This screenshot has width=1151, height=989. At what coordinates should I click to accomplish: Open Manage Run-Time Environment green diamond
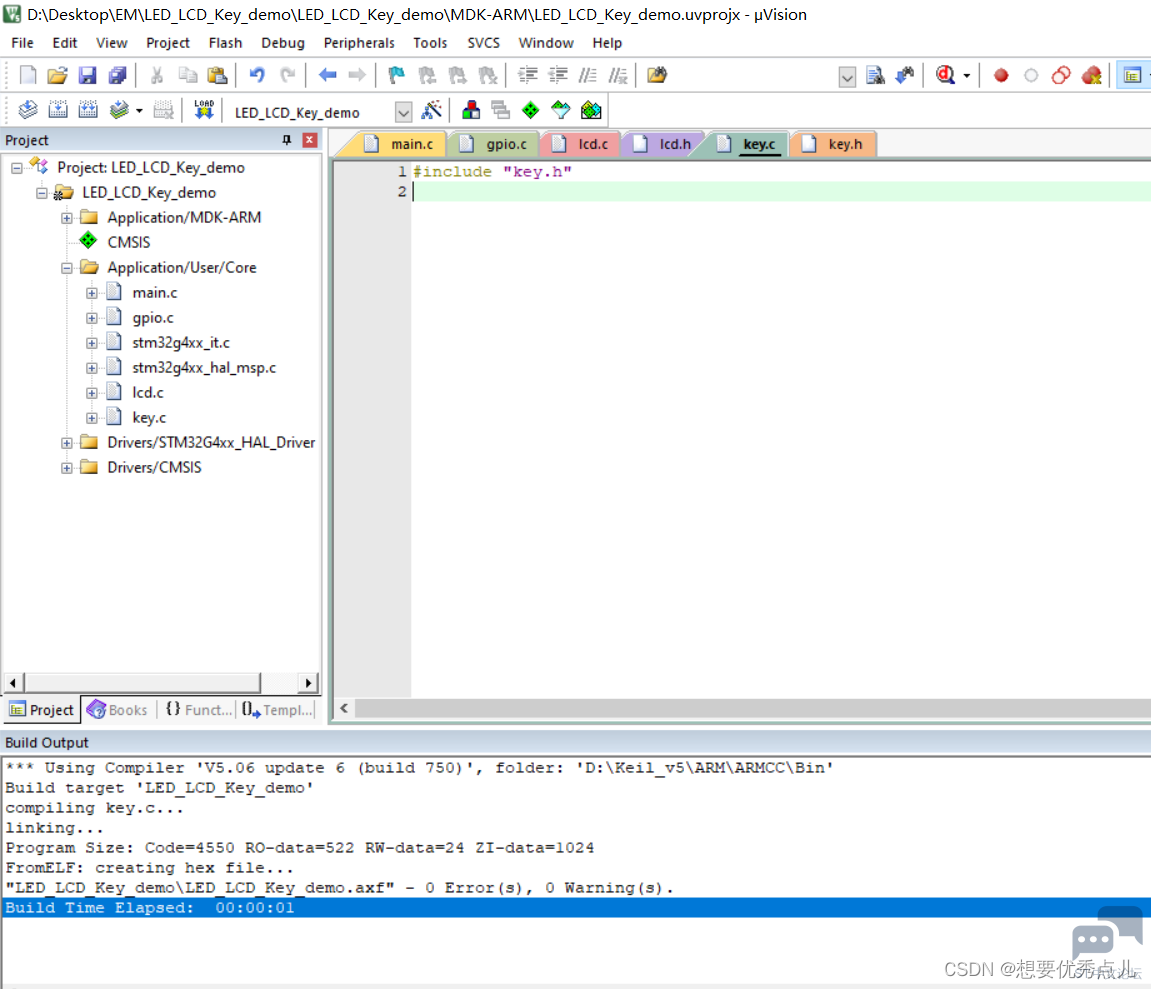click(x=531, y=110)
